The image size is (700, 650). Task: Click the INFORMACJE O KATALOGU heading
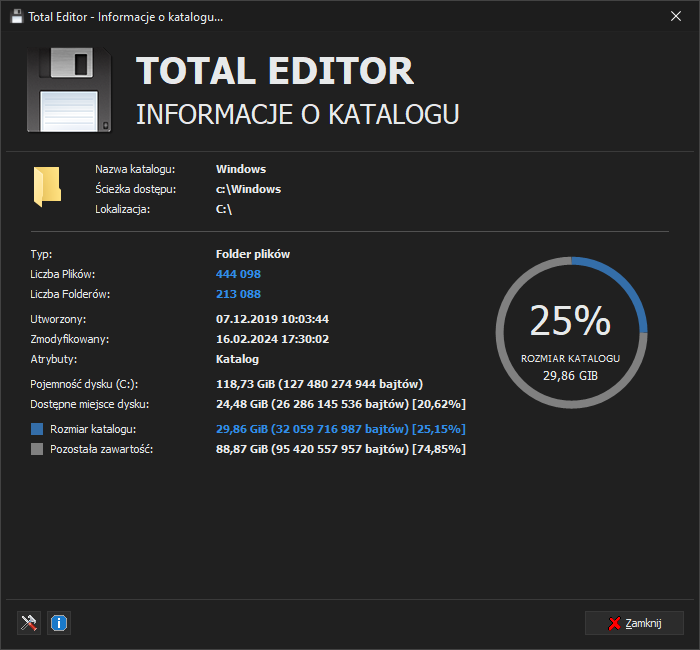297,114
